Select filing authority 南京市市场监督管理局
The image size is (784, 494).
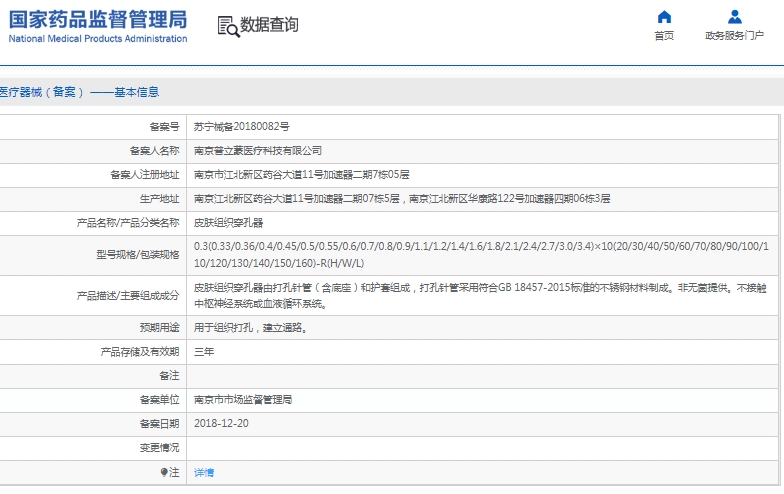tap(243, 400)
